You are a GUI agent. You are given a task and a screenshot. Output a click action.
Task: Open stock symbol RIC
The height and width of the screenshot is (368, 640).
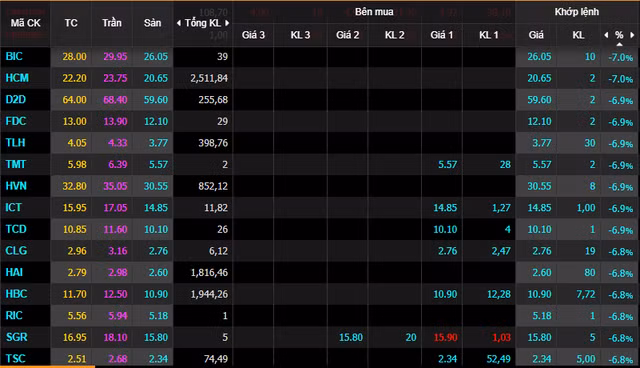(14, 316)
